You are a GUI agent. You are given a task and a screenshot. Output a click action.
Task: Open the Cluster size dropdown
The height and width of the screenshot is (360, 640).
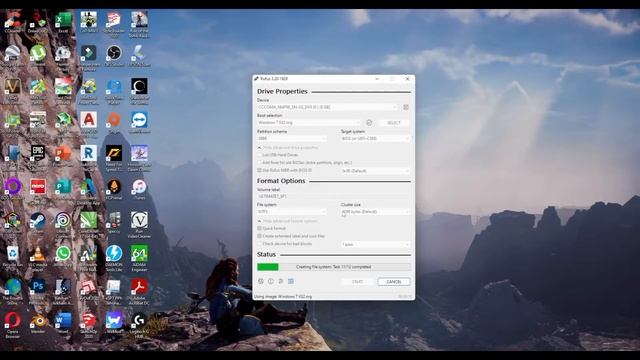point(376,211)
